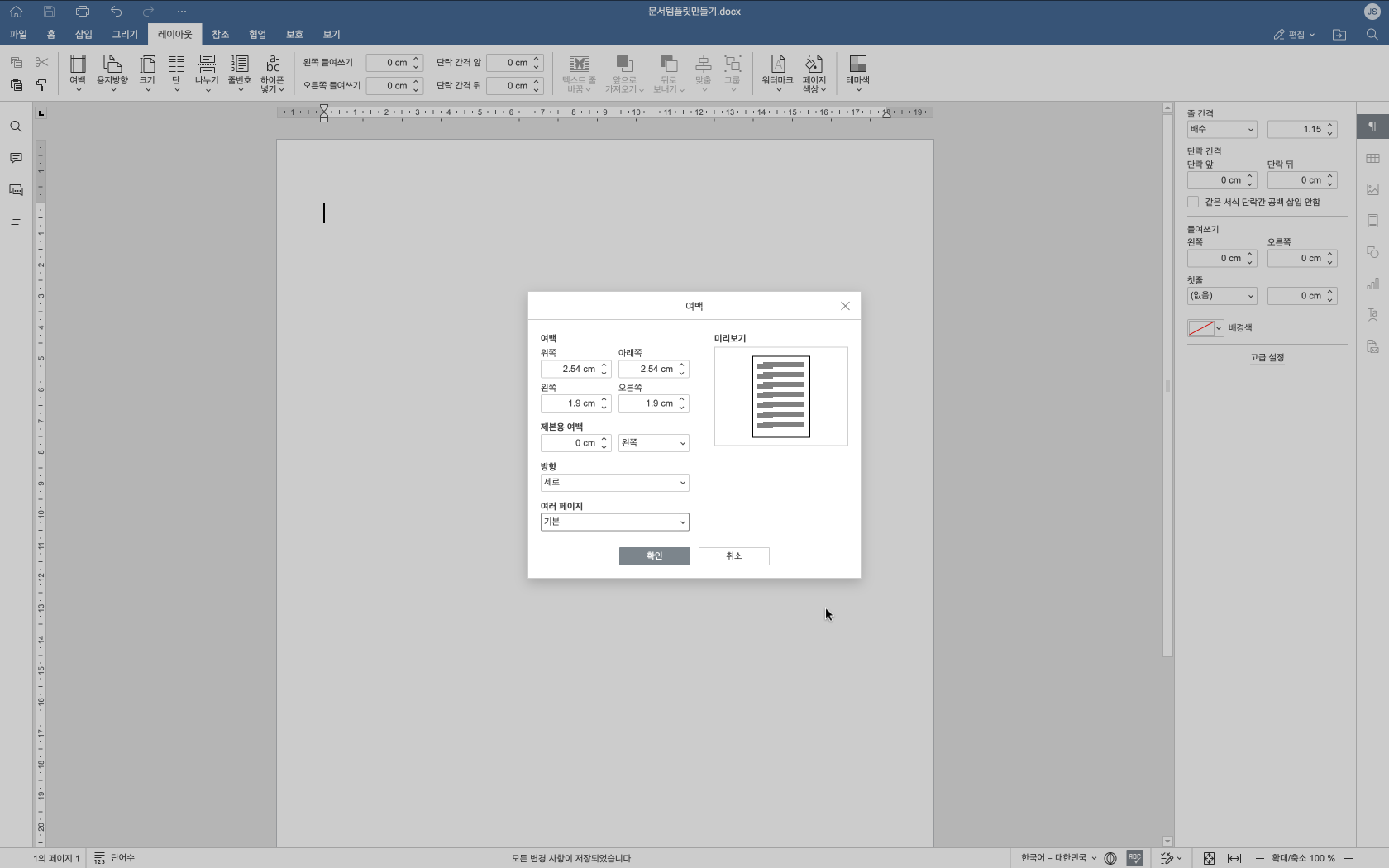The width and height of the screenshot is (1389, 868).
Task: Click the 배경색 color swatch
Action: pos(1200,328)
